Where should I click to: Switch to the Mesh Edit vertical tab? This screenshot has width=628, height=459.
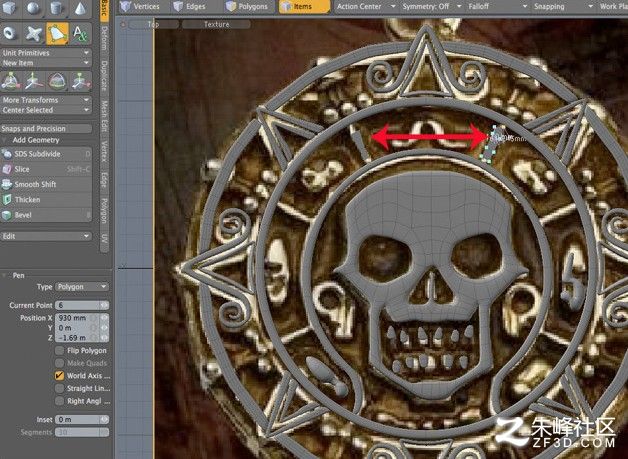[x=104, y=115]
